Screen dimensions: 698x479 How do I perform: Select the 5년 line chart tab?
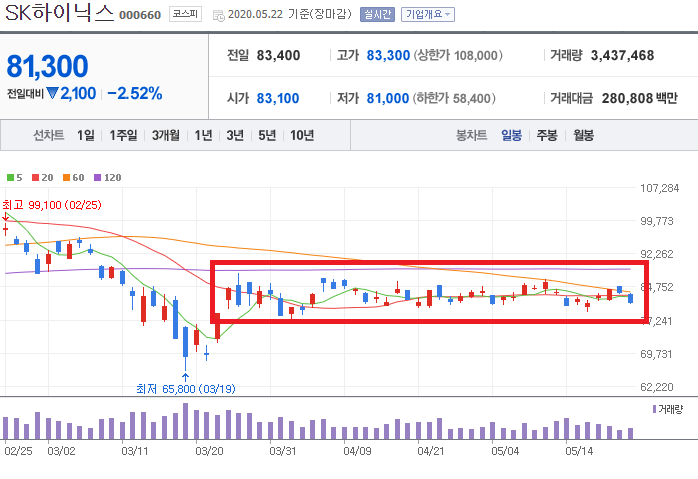pyautogui.click(x=267, y=135)
